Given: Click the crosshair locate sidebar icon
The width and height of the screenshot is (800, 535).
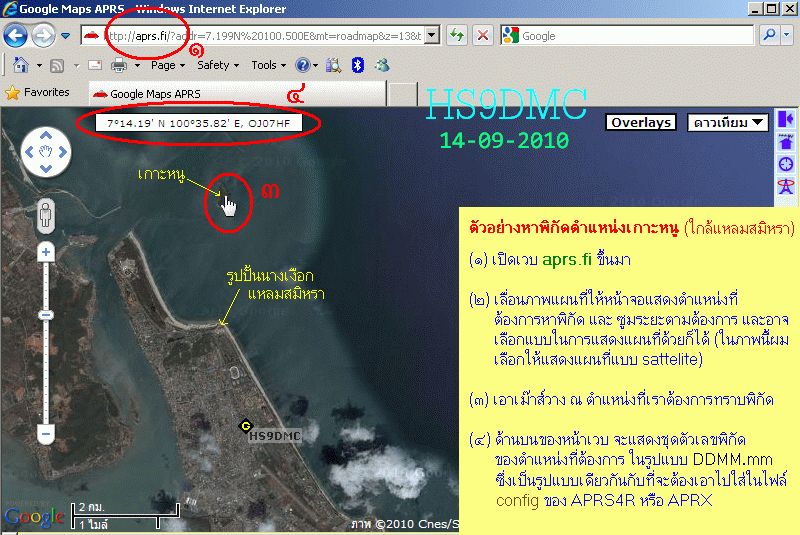Looking at the screenshot, I should (x=786, y=164).
